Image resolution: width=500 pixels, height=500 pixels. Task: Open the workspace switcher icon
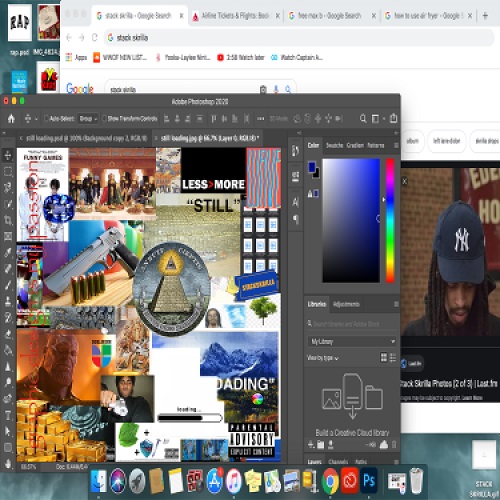click(x=375, y=119)
